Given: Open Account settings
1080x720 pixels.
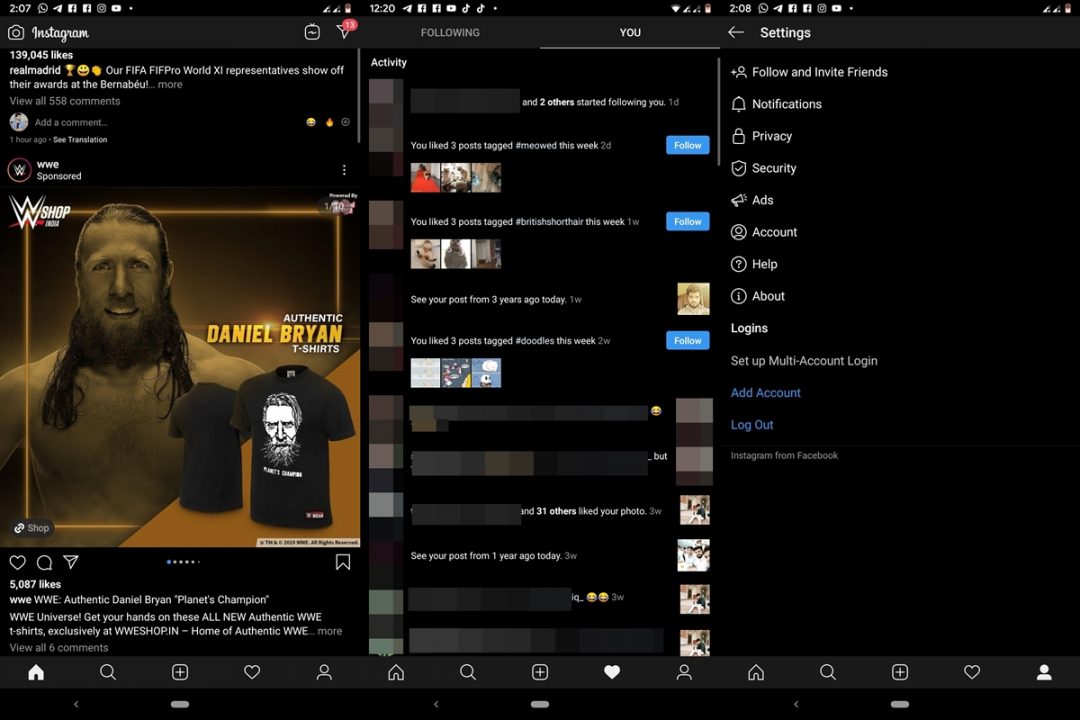Looking at the screenshot, I should tap(764, 232).
